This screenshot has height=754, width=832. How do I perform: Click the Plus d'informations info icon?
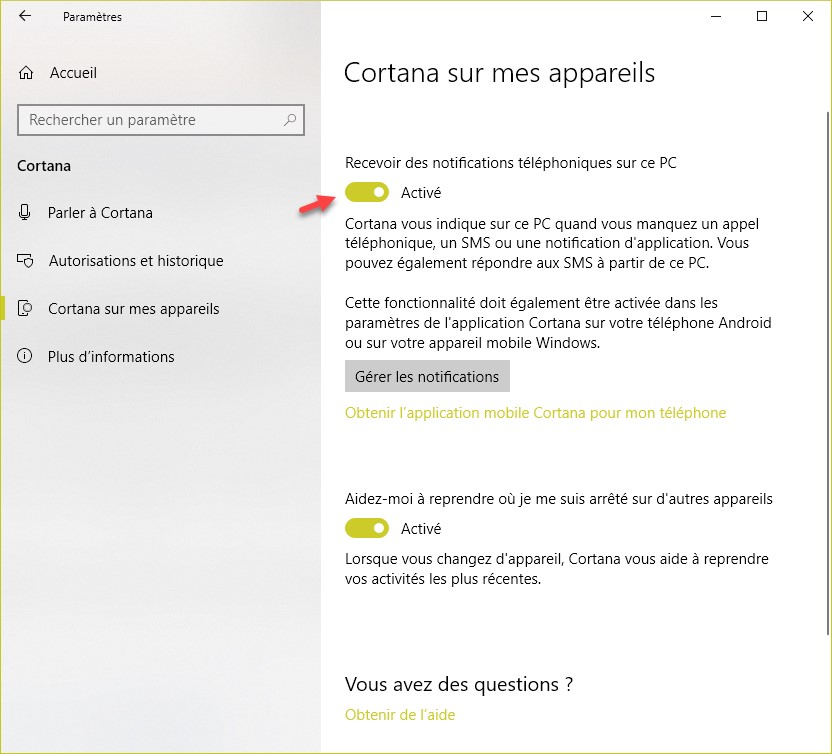pos(24,356)
